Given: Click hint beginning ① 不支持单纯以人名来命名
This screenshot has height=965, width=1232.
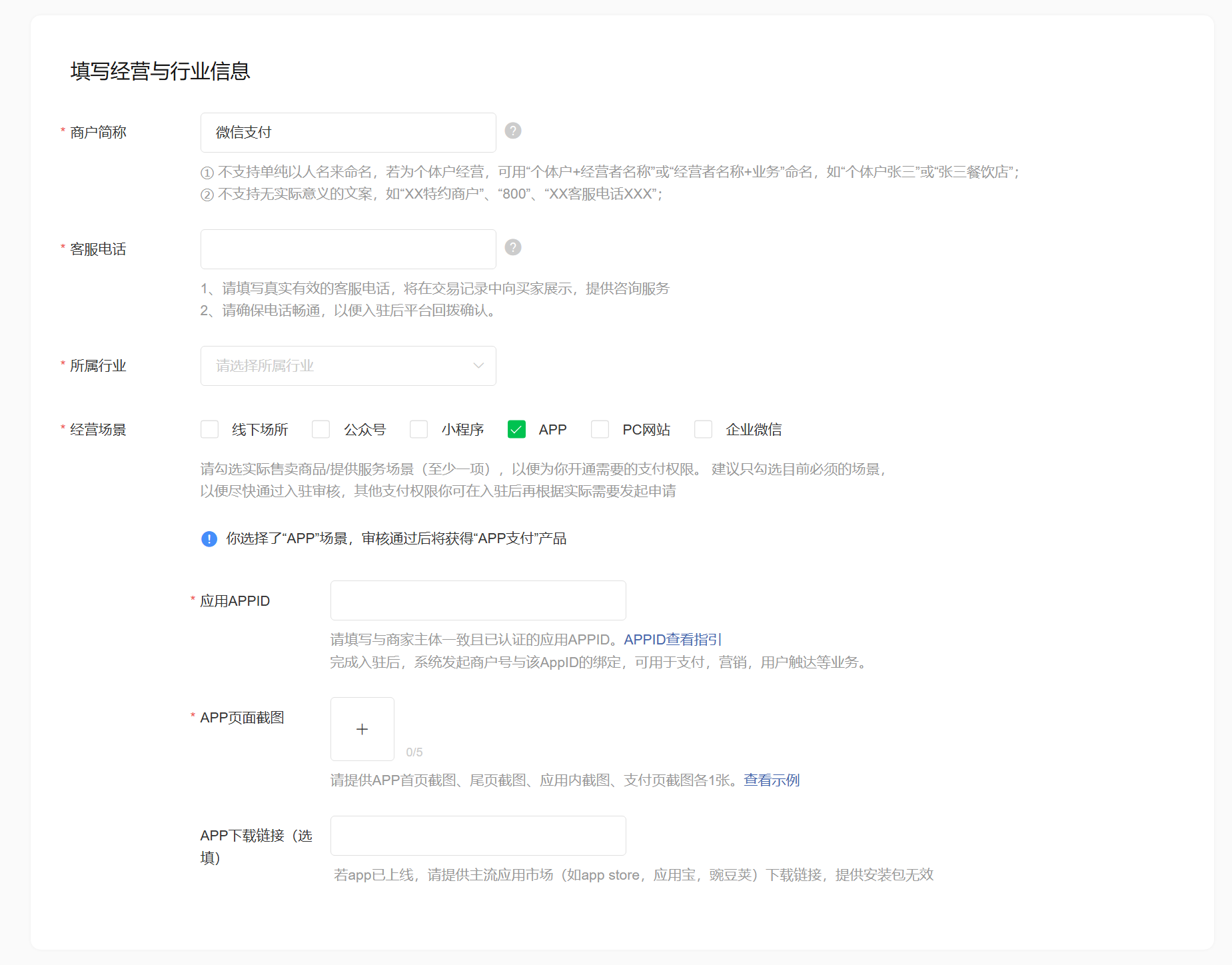Looking at the screenshot, I should click(x=610, y=172).
